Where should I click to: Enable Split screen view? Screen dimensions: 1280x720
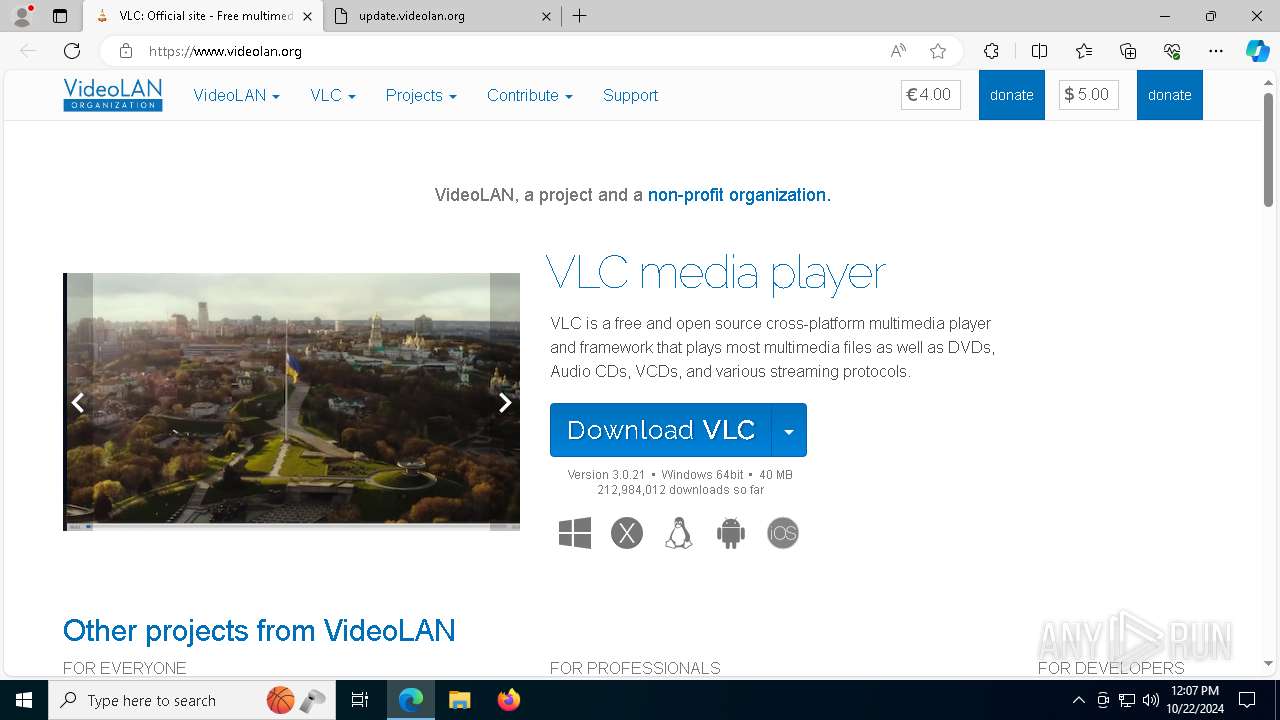[1039, 51]
